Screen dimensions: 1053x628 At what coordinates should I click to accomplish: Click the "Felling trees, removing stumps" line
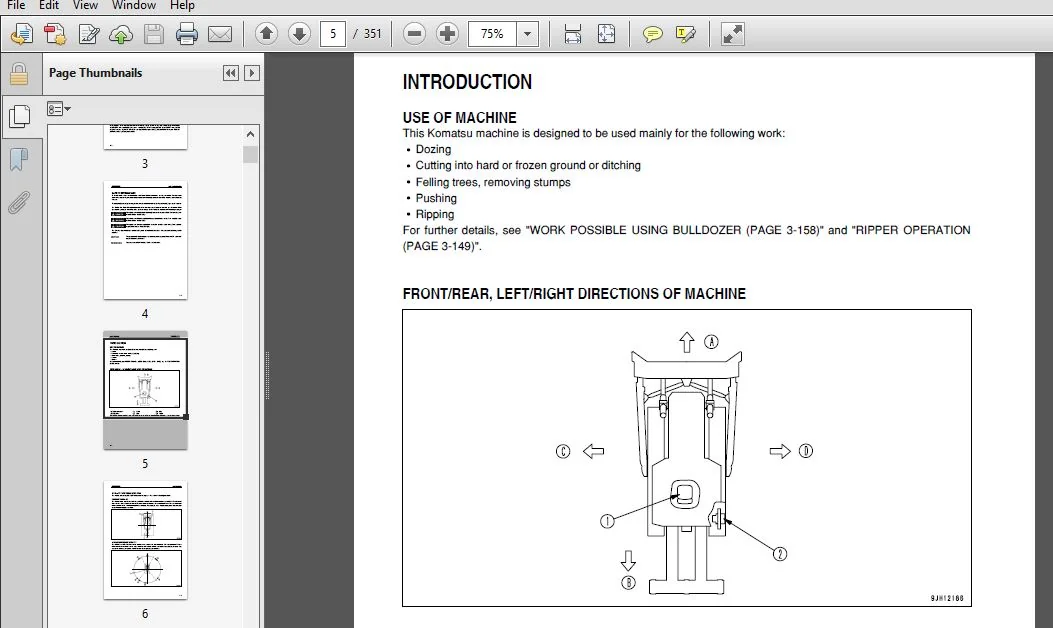coord(493,182)
